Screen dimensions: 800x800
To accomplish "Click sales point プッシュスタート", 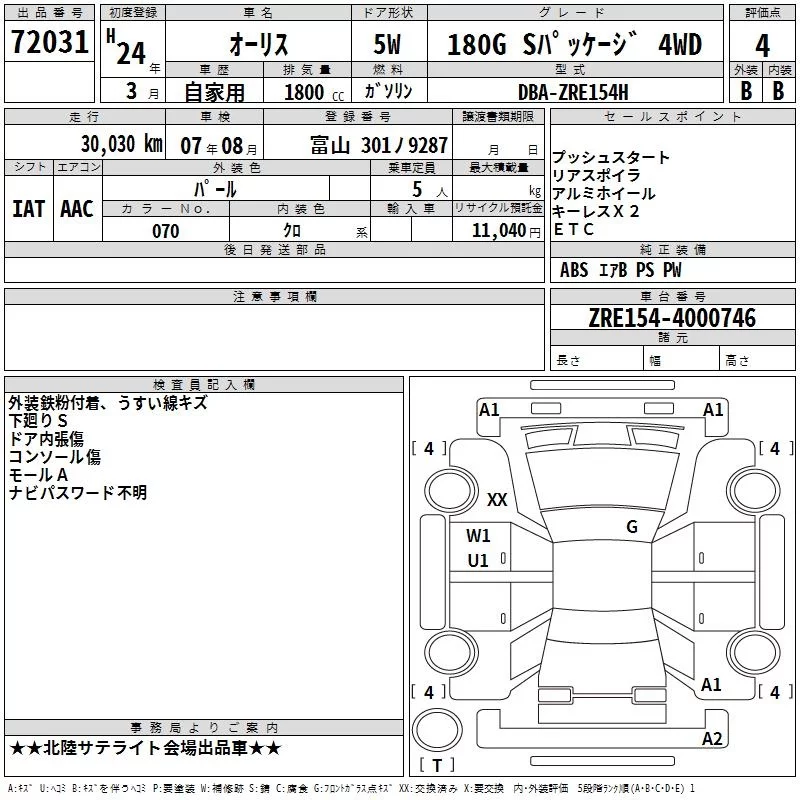I will (611, 157).
